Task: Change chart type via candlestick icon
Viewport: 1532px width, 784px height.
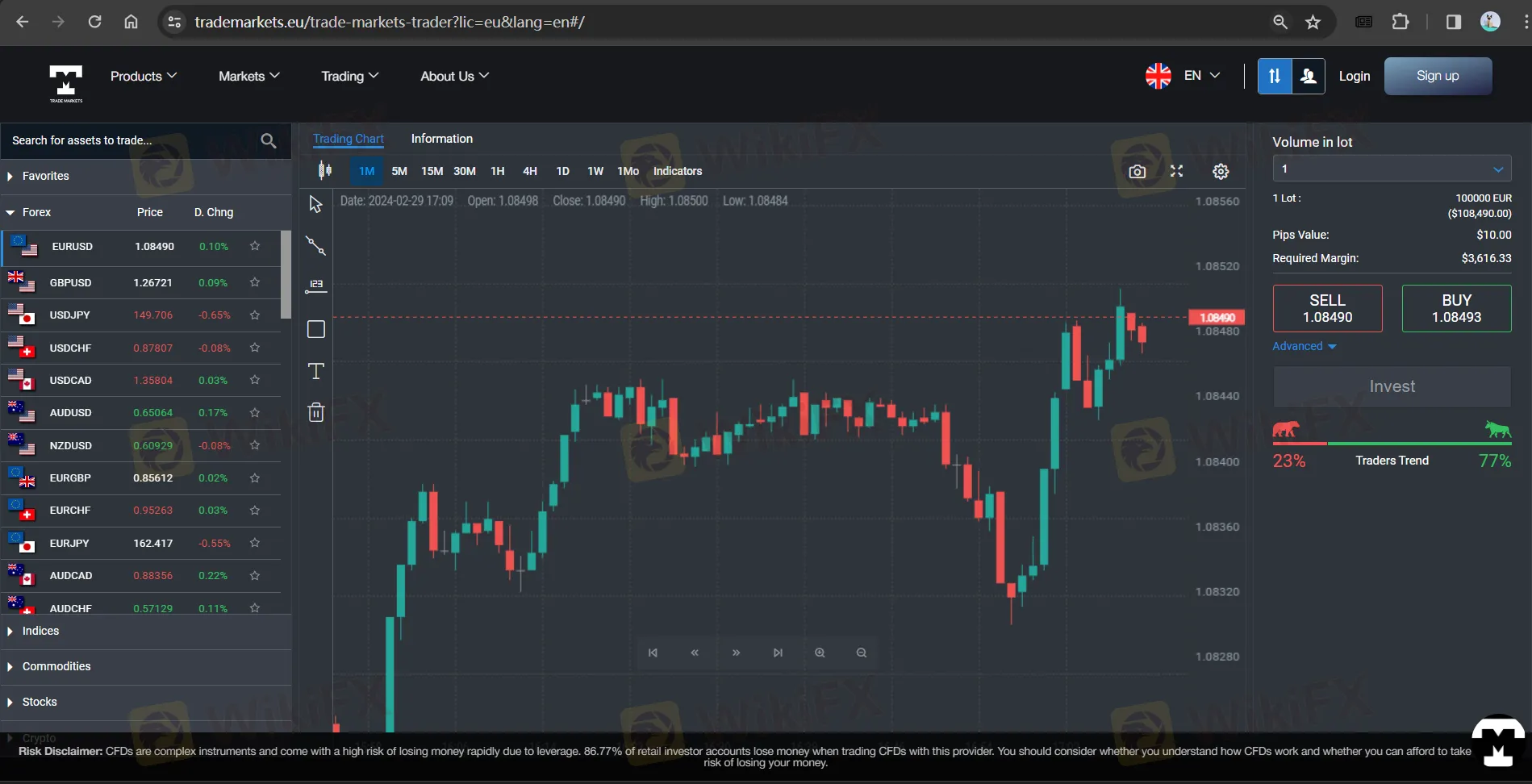Action: pyautogui.click(x=324, y=170)
